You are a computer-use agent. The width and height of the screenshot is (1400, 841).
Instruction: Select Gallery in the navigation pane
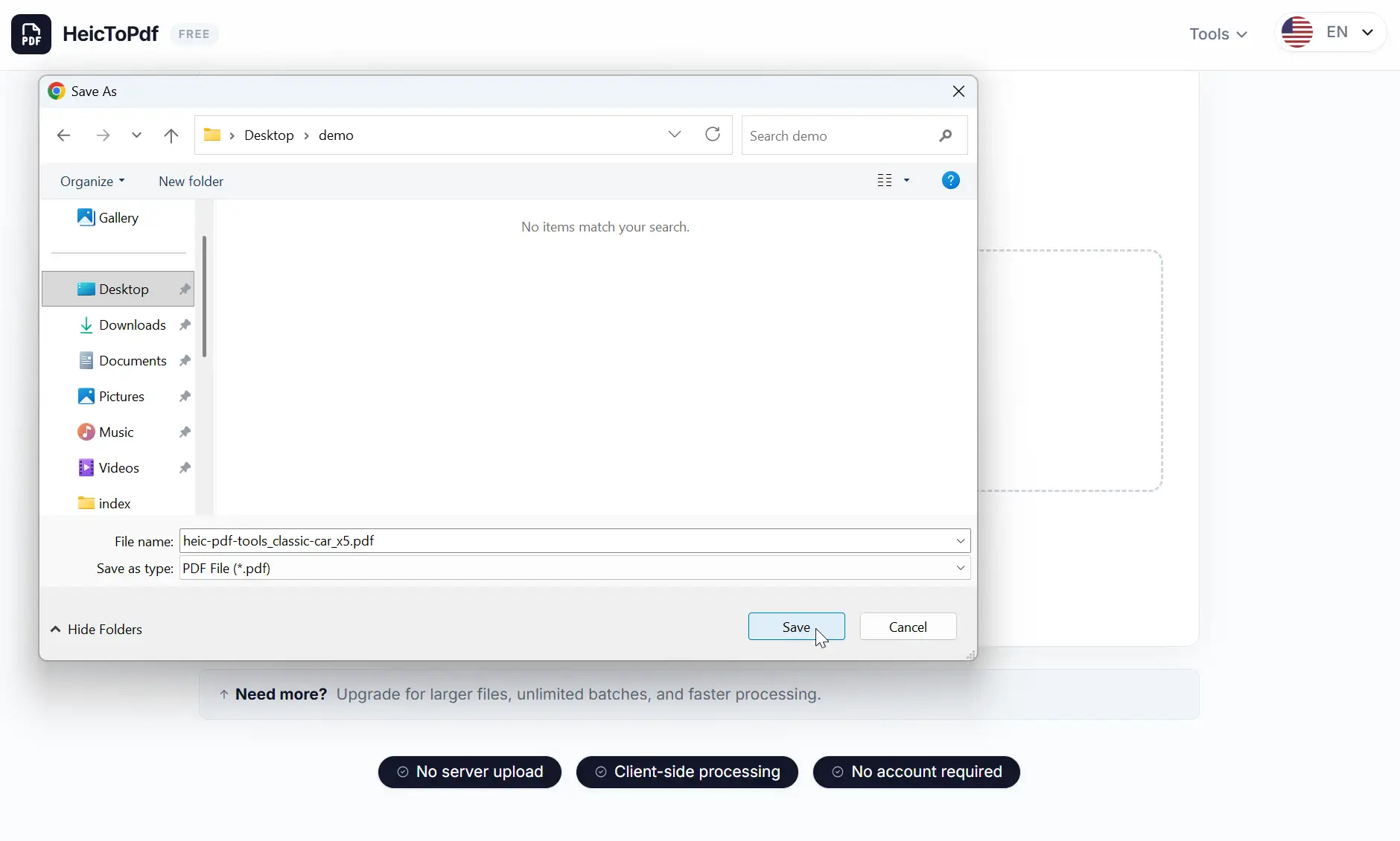coord(108,217)
